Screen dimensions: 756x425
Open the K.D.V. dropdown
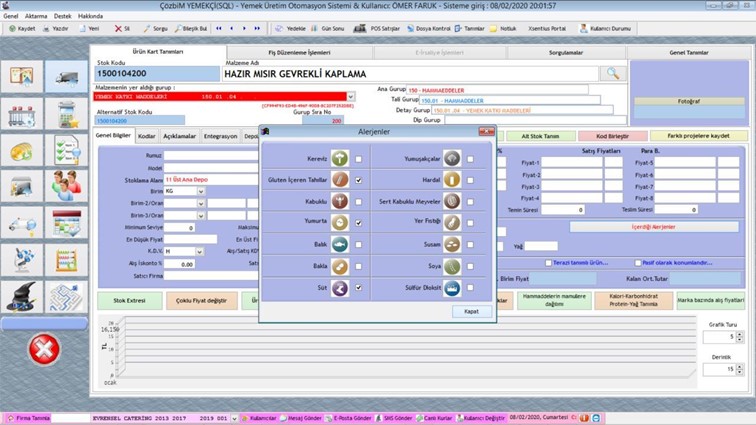(201, 251)
